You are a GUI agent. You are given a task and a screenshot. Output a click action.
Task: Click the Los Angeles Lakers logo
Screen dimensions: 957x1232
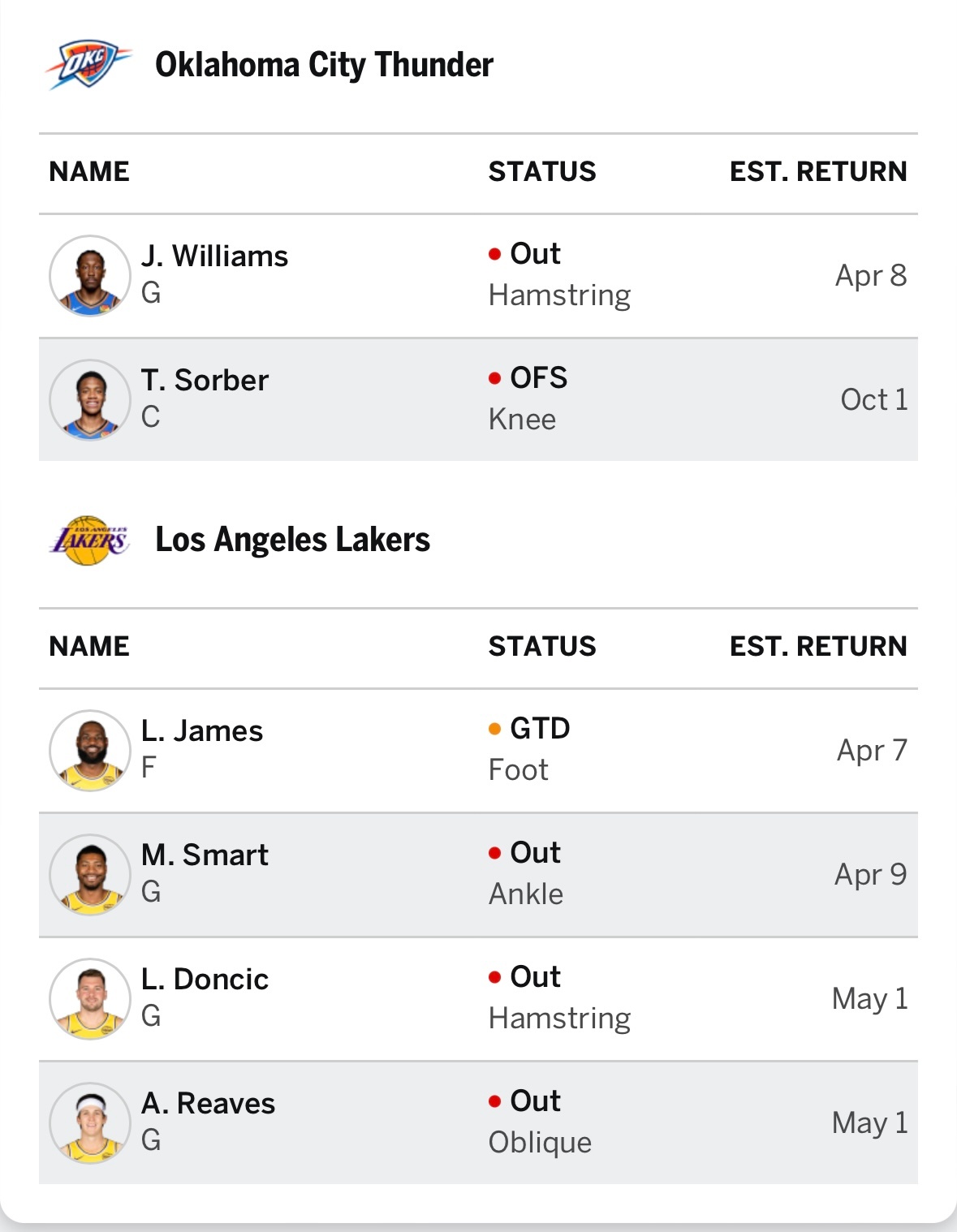click(88, 541)
